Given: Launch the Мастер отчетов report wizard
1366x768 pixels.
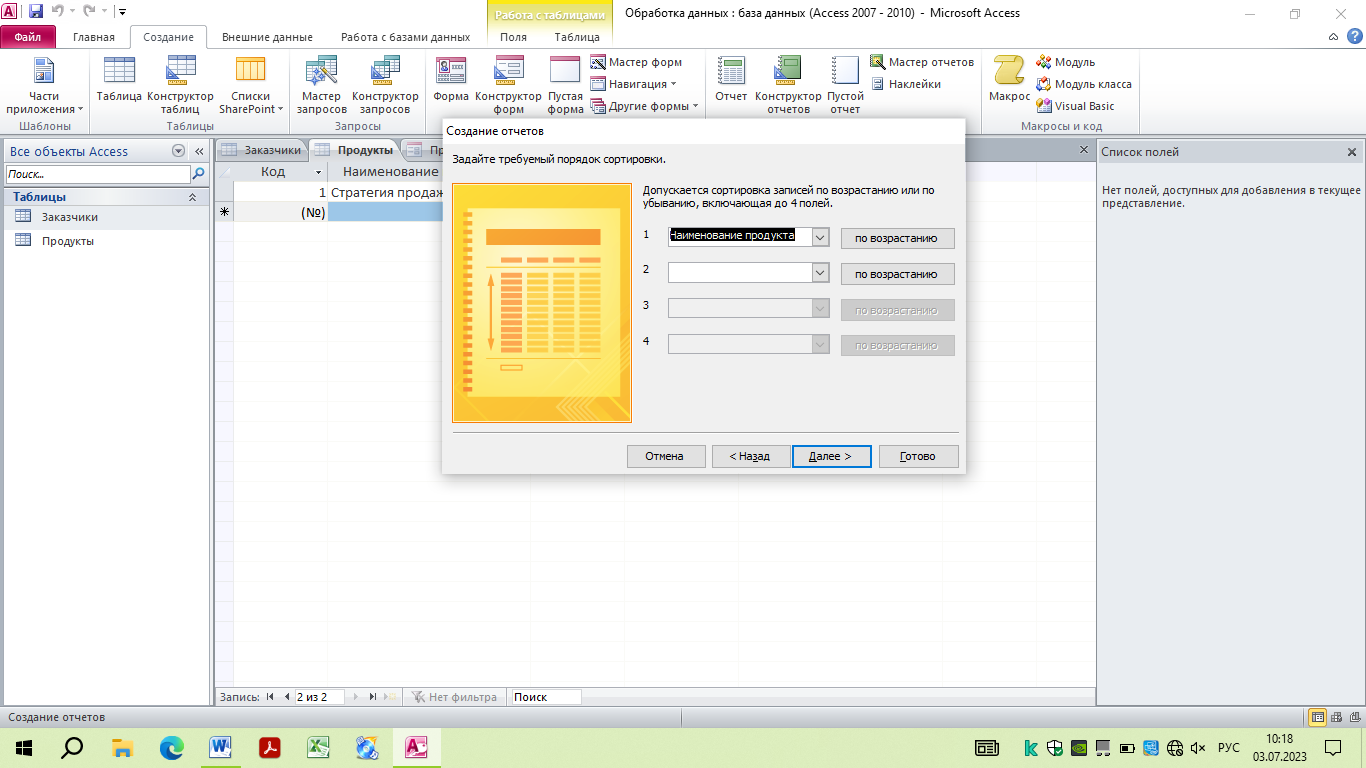Looking at the screenshot, I should point(922,62).
